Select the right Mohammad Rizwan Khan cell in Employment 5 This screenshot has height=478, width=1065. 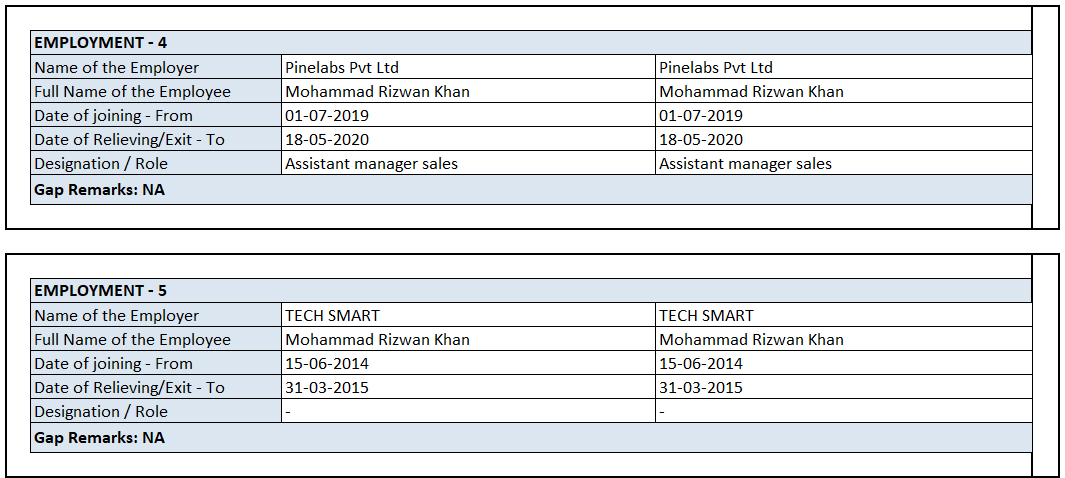(751, 340)
